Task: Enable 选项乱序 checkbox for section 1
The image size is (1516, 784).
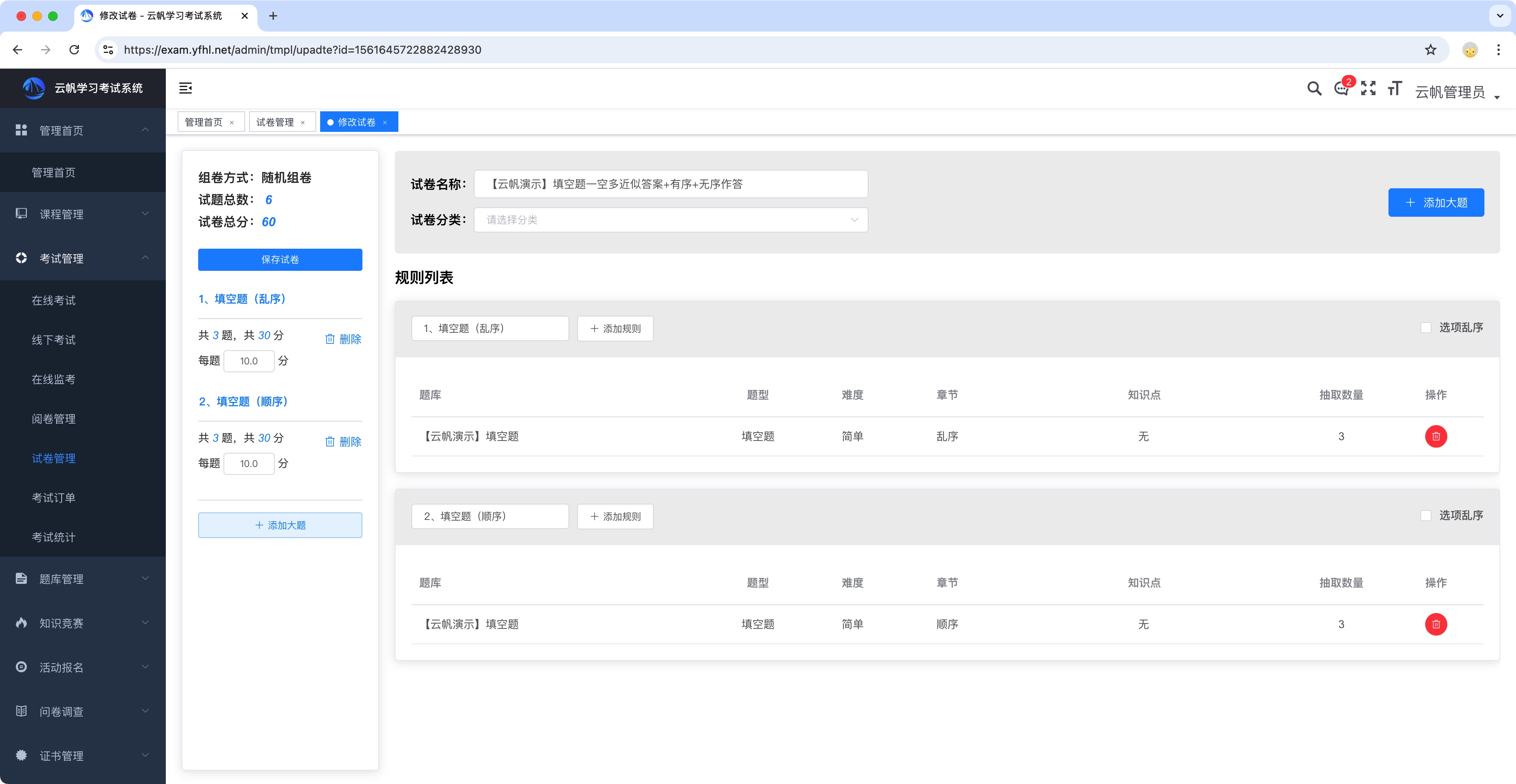Action: pyautogui.click(x=1426, y=328)
